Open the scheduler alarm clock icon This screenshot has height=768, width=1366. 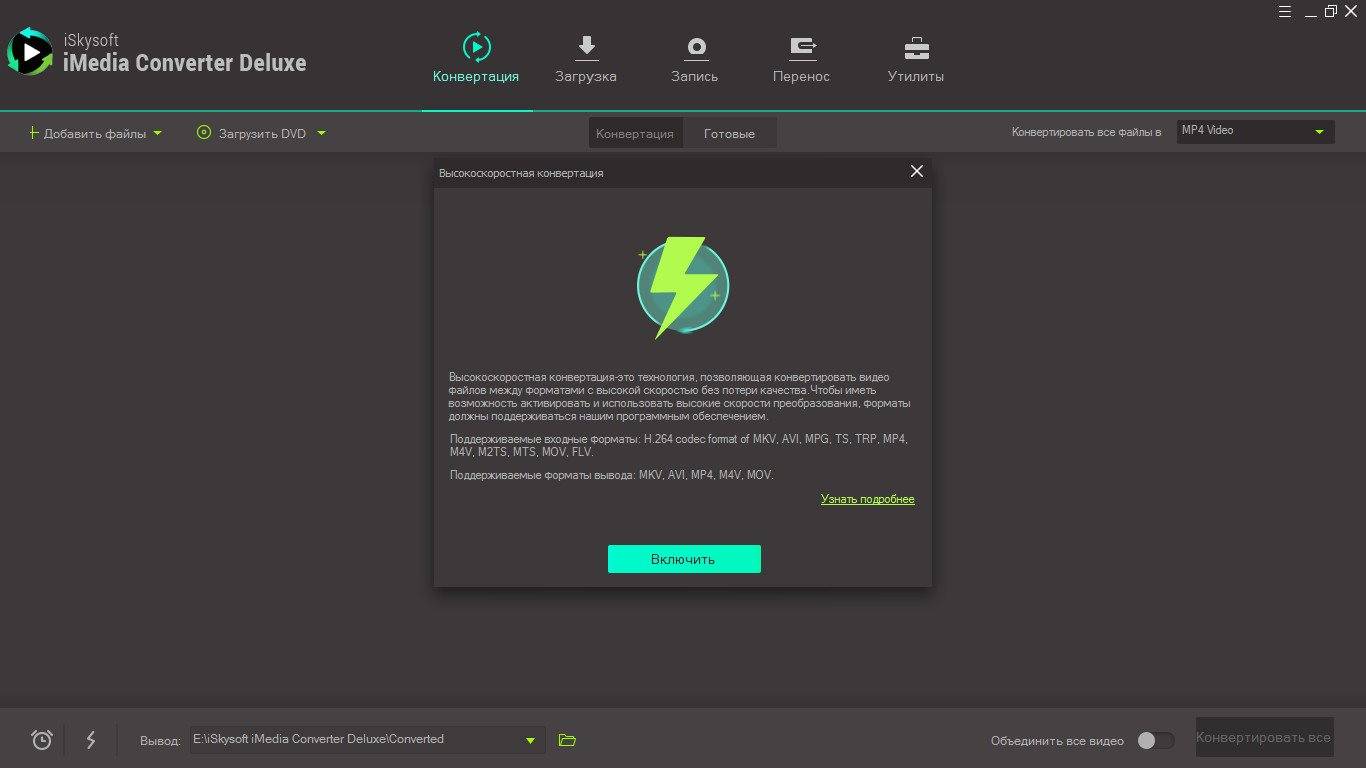click(x=42, y=740)
